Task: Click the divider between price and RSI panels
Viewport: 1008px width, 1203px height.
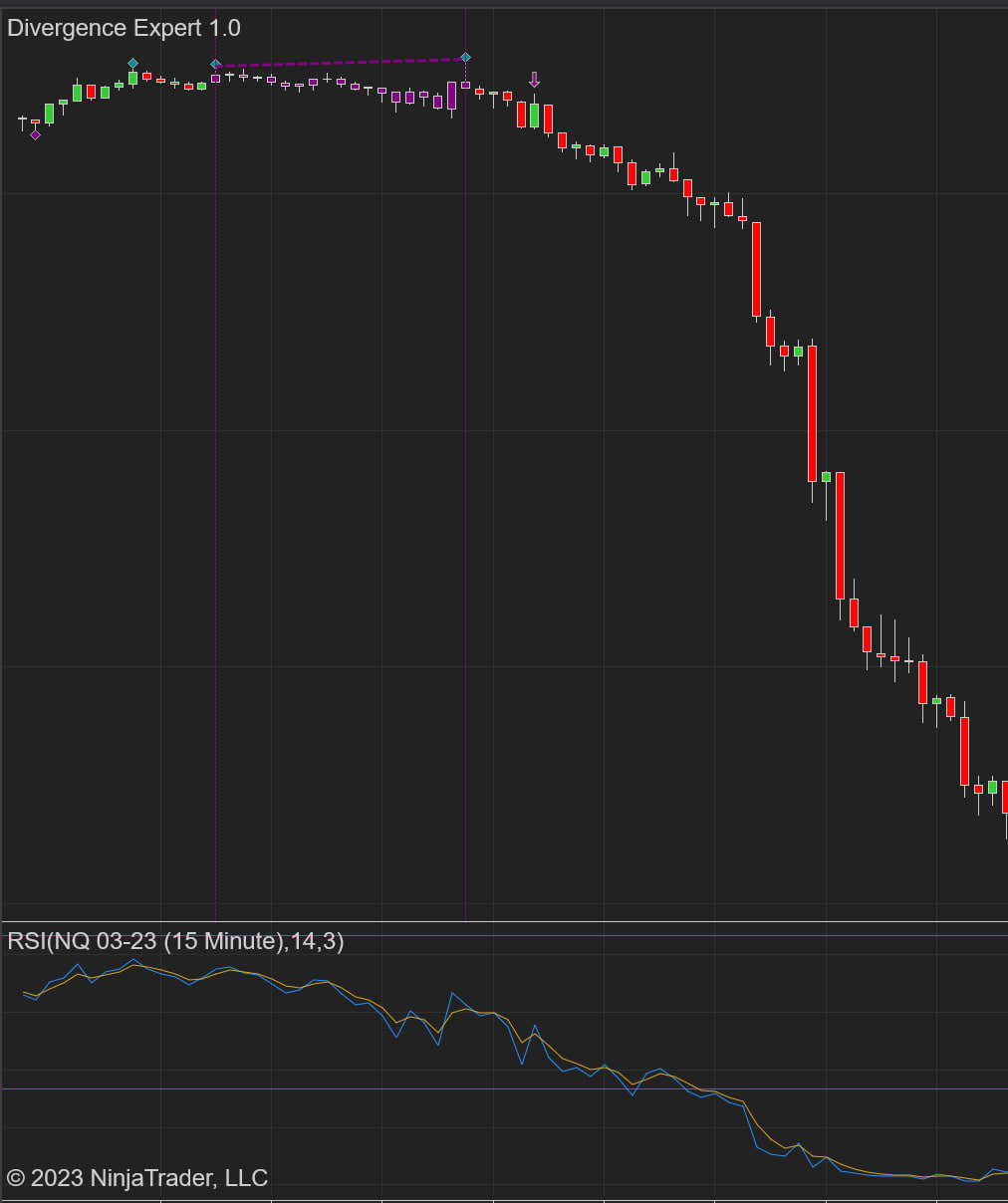Action: [x=504, y=922]
